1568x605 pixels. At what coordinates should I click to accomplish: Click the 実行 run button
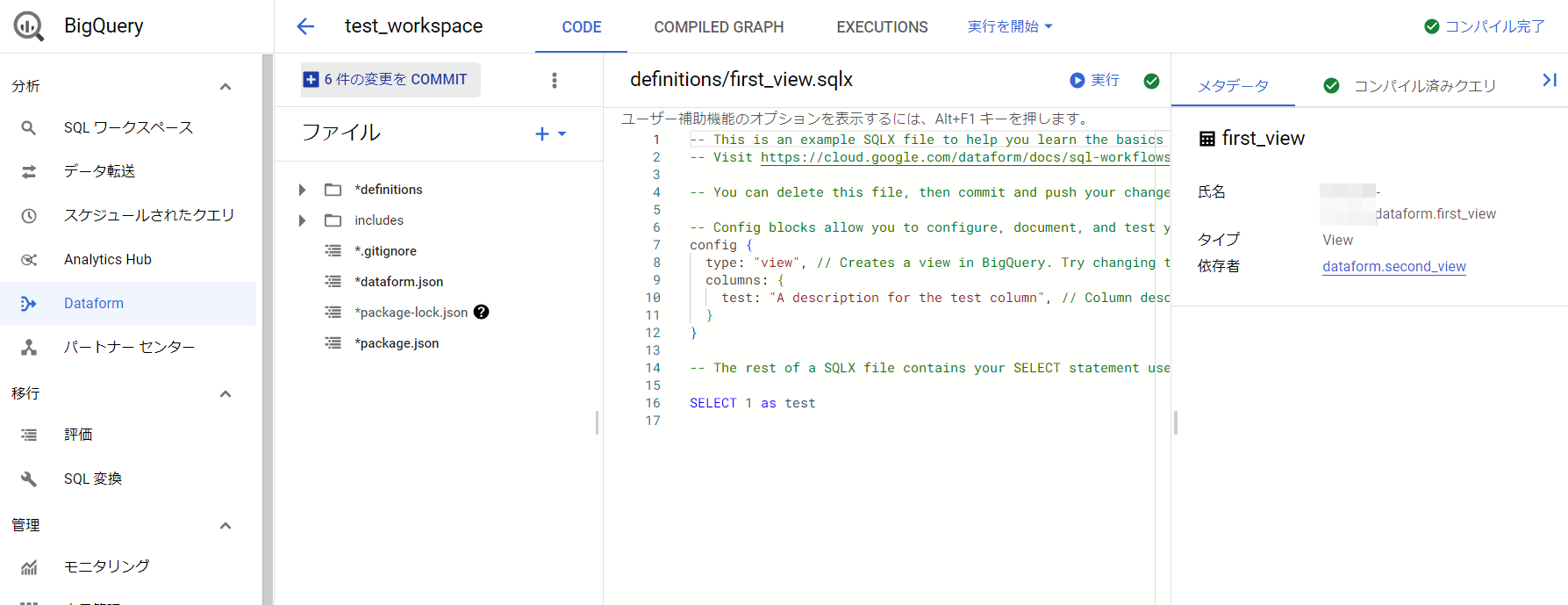[1095, 80]
